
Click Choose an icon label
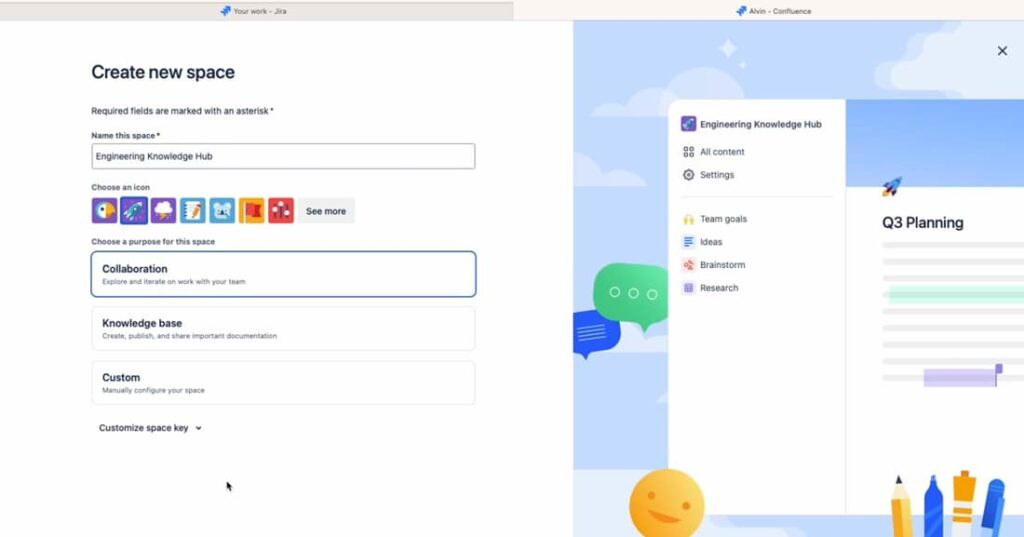pos(120,187)
